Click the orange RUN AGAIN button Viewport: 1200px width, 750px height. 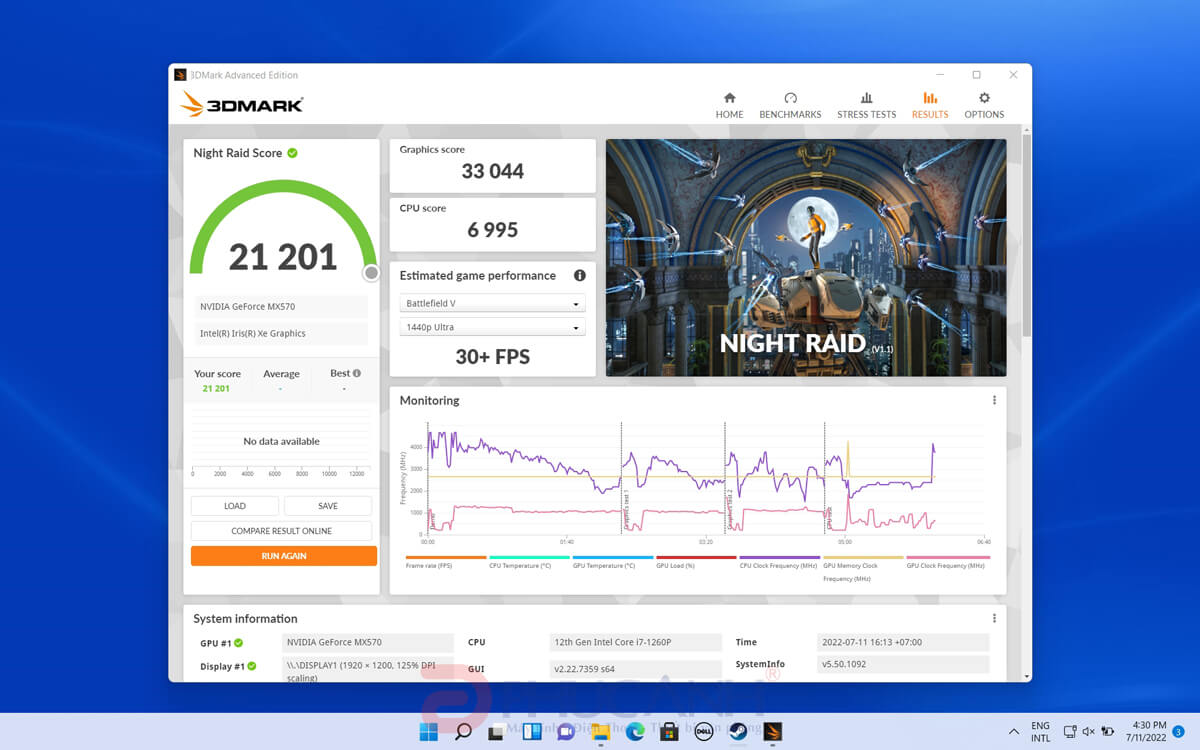click(284, 556)
